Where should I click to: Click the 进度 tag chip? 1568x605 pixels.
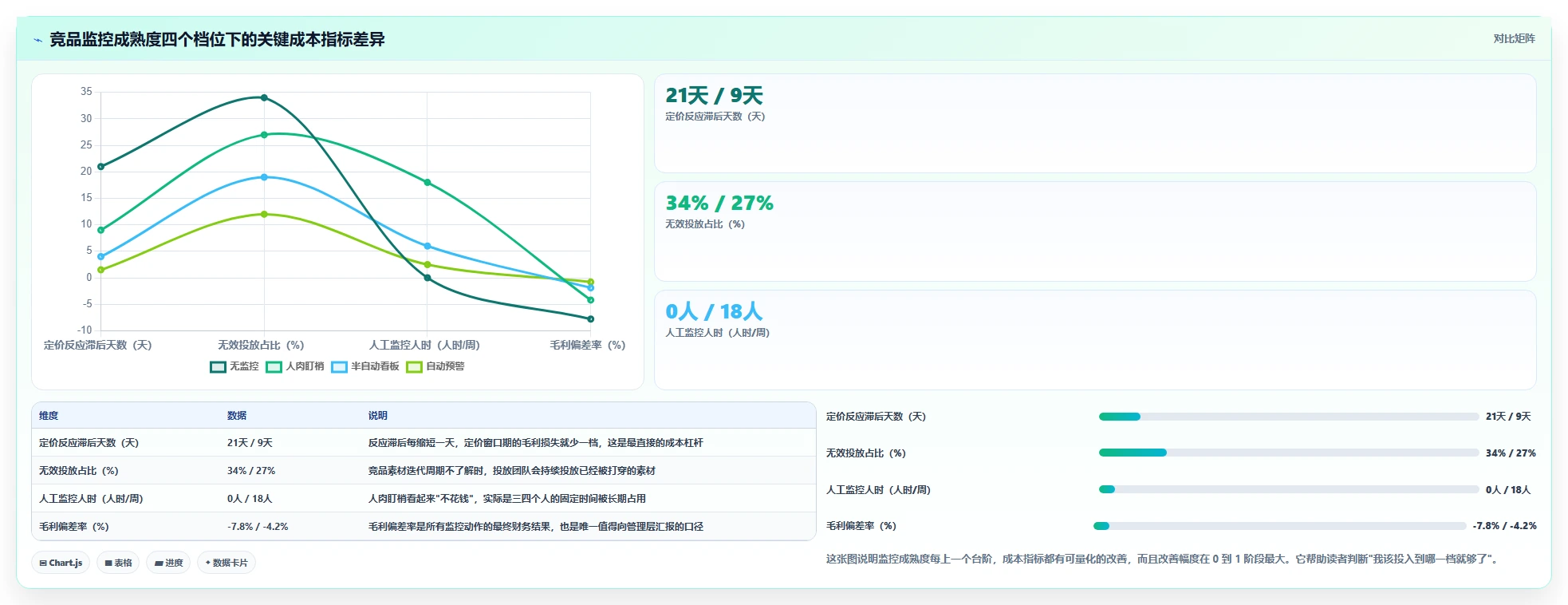[x=168, y=563]
